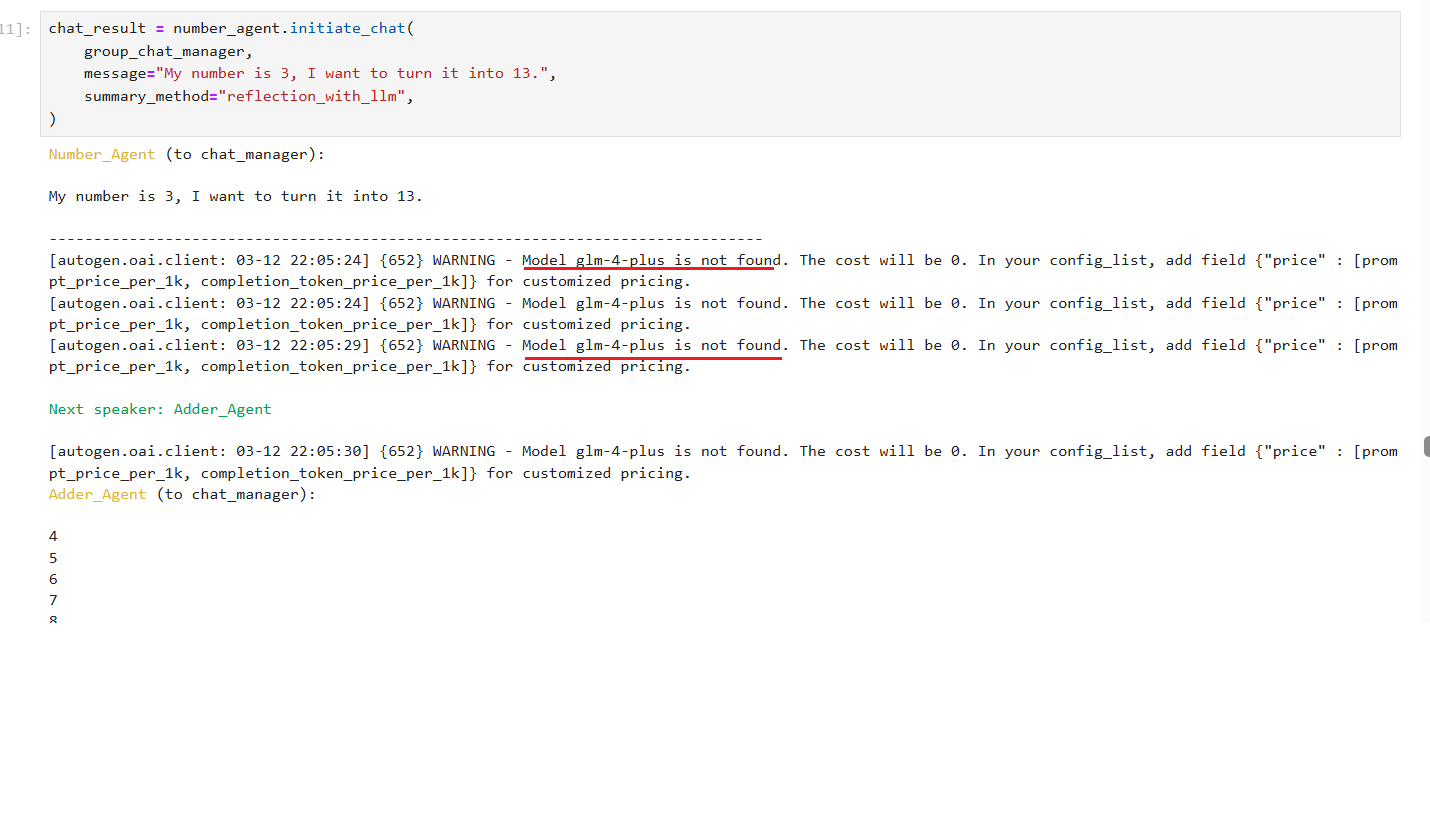Click the closing parenthesis on the last code line
This screenshot has width=1430, height=817.
coord(53,118)
